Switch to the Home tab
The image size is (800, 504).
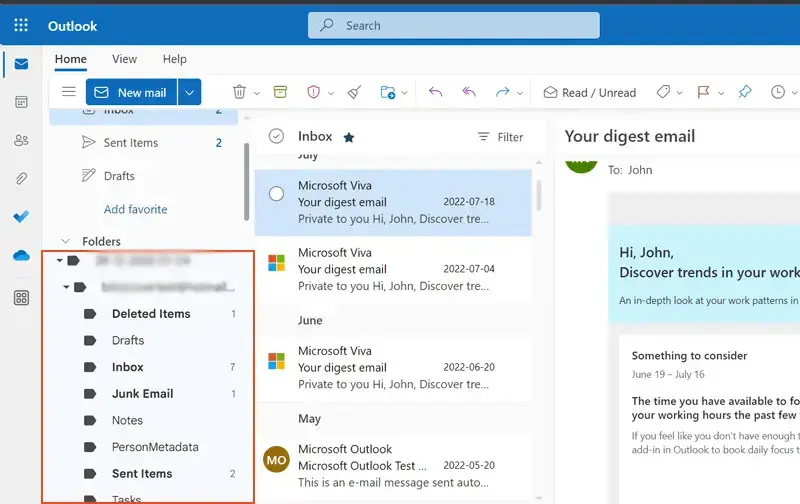[x=70, y=59]
